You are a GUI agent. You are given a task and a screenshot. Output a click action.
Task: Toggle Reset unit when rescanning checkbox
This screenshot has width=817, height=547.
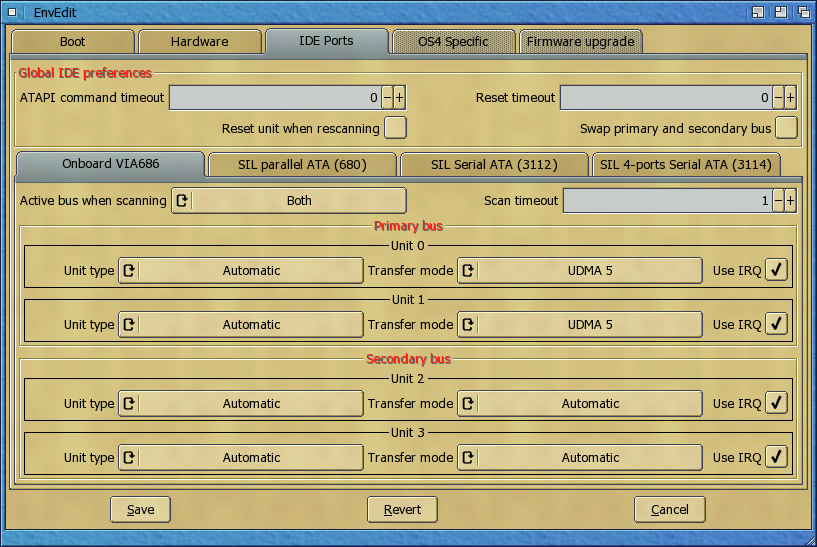(x=395, y=128)
